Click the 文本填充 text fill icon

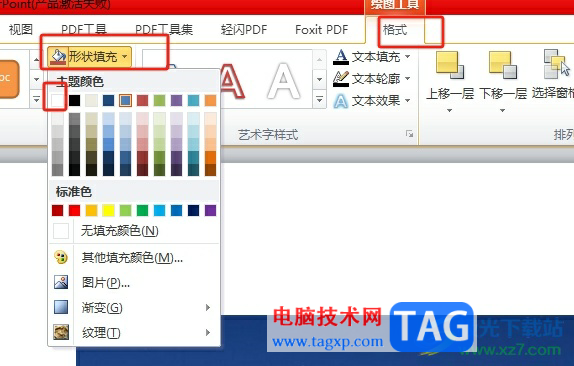coord(341,57)
